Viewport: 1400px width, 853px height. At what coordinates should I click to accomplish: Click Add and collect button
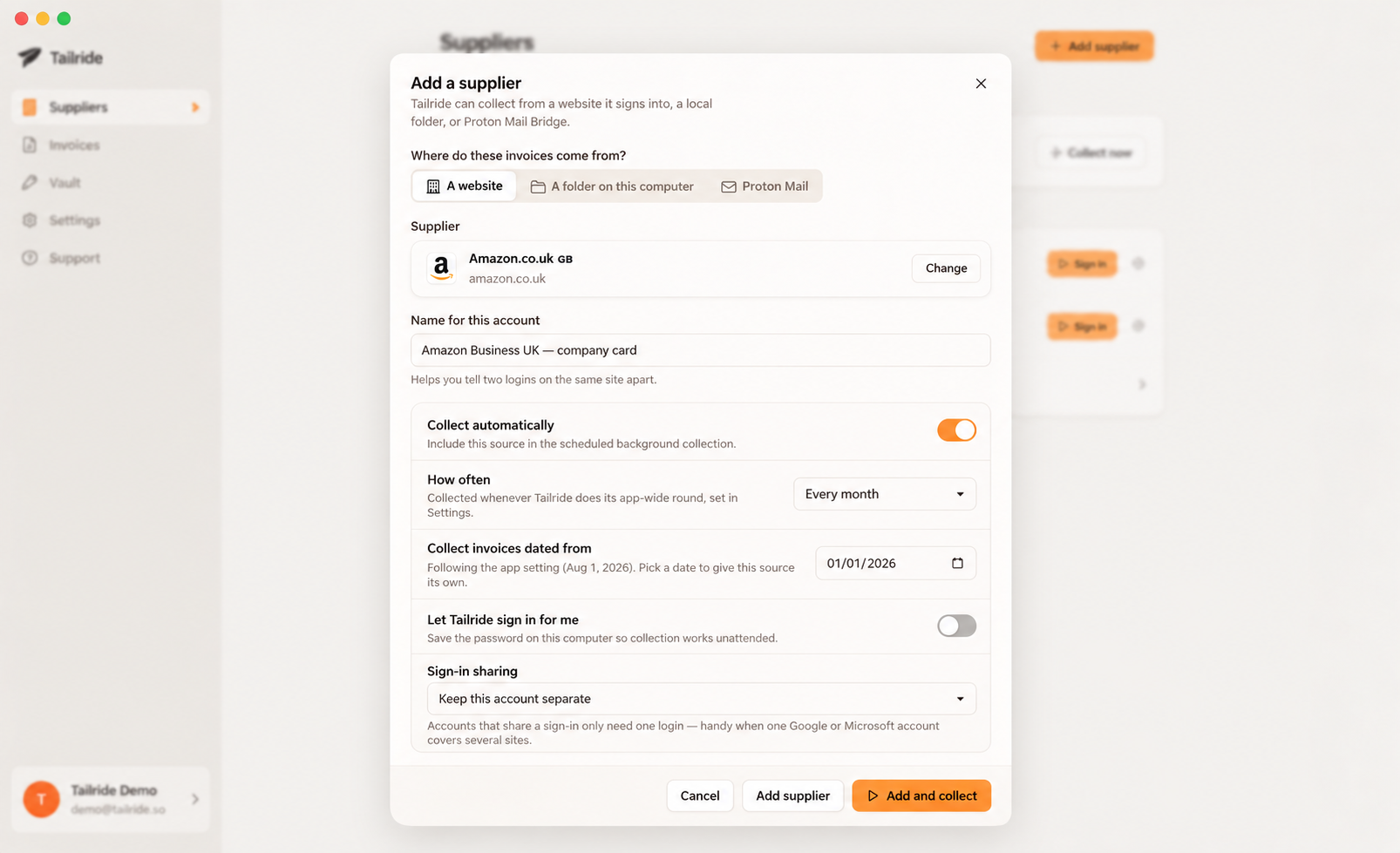coord(921,795)
